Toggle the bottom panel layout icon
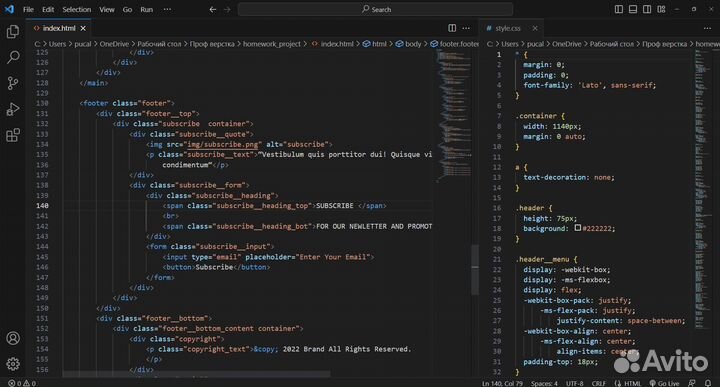The height and width of the screenshot is (387, 720). click(633, 9)
